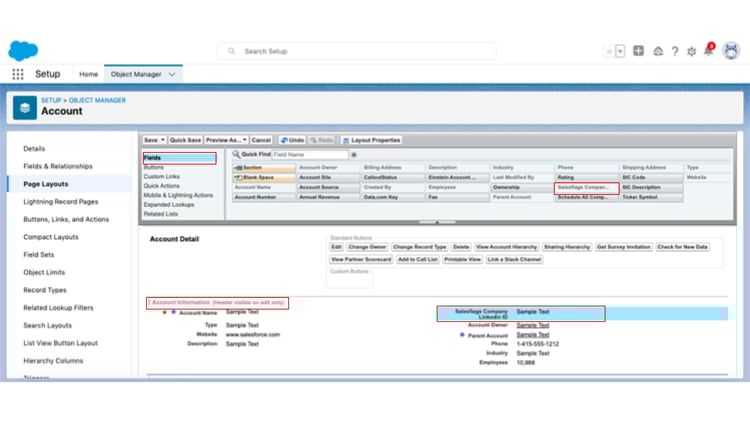Select the Section palette item
Screen dimensions: 750x421
pos(264,167)
